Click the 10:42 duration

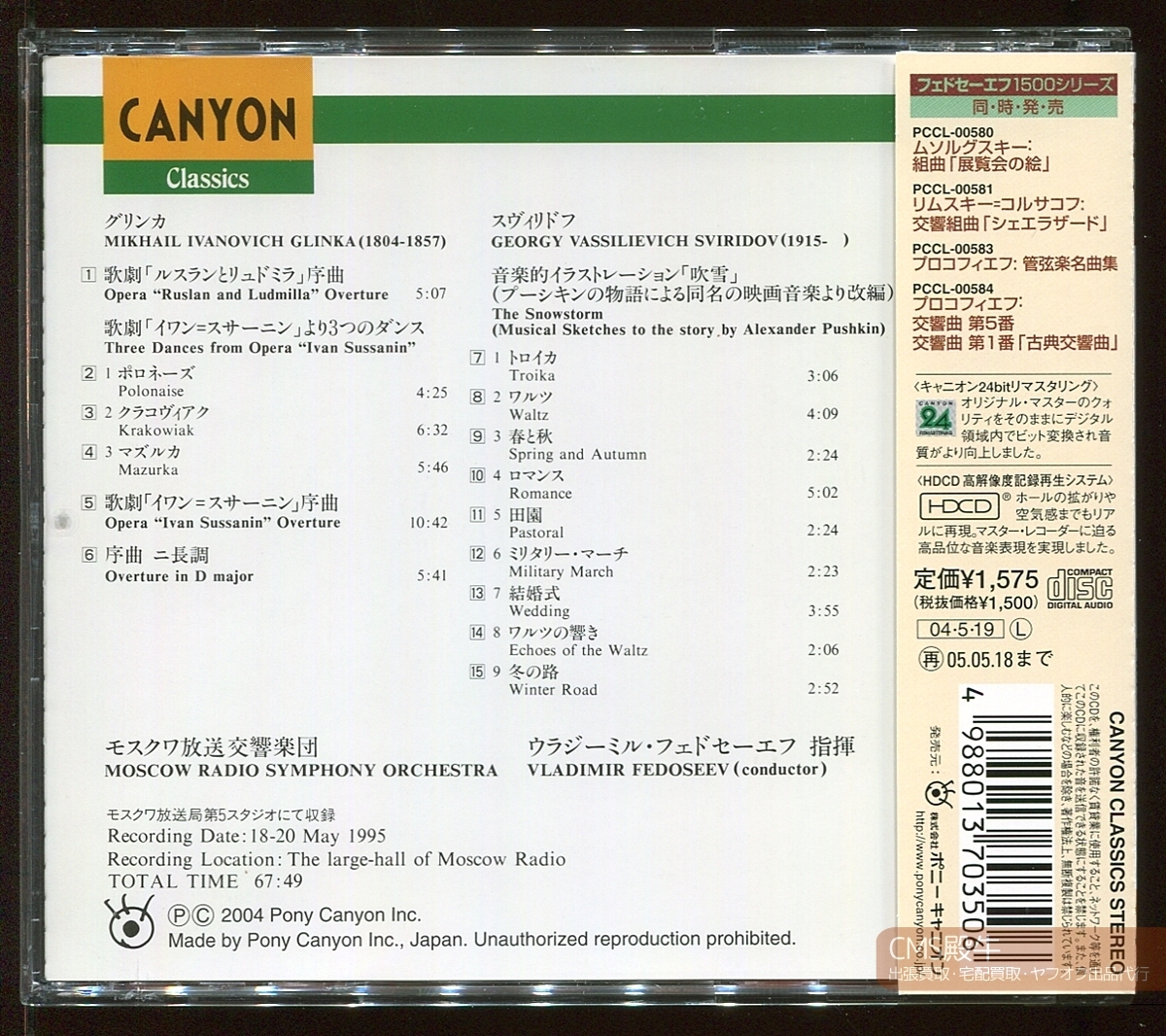pyautogui.click(x=429, y=522)
